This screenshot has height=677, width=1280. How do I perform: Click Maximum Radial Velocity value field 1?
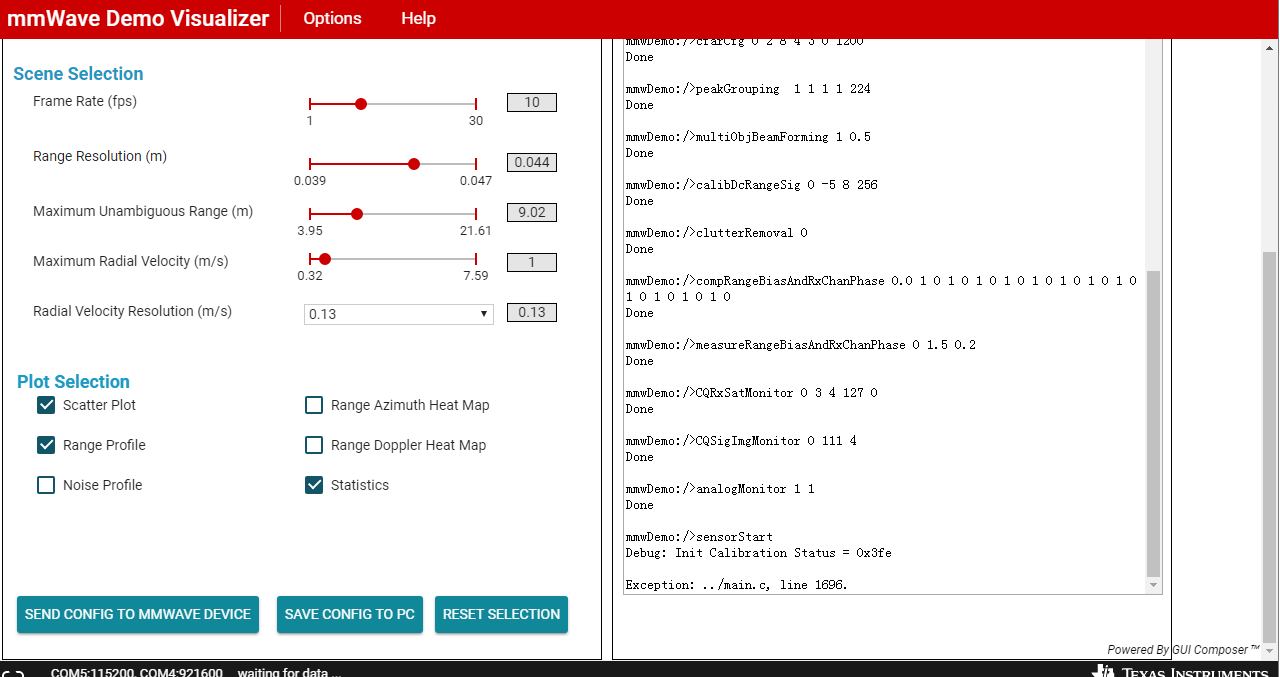(532, 262)
